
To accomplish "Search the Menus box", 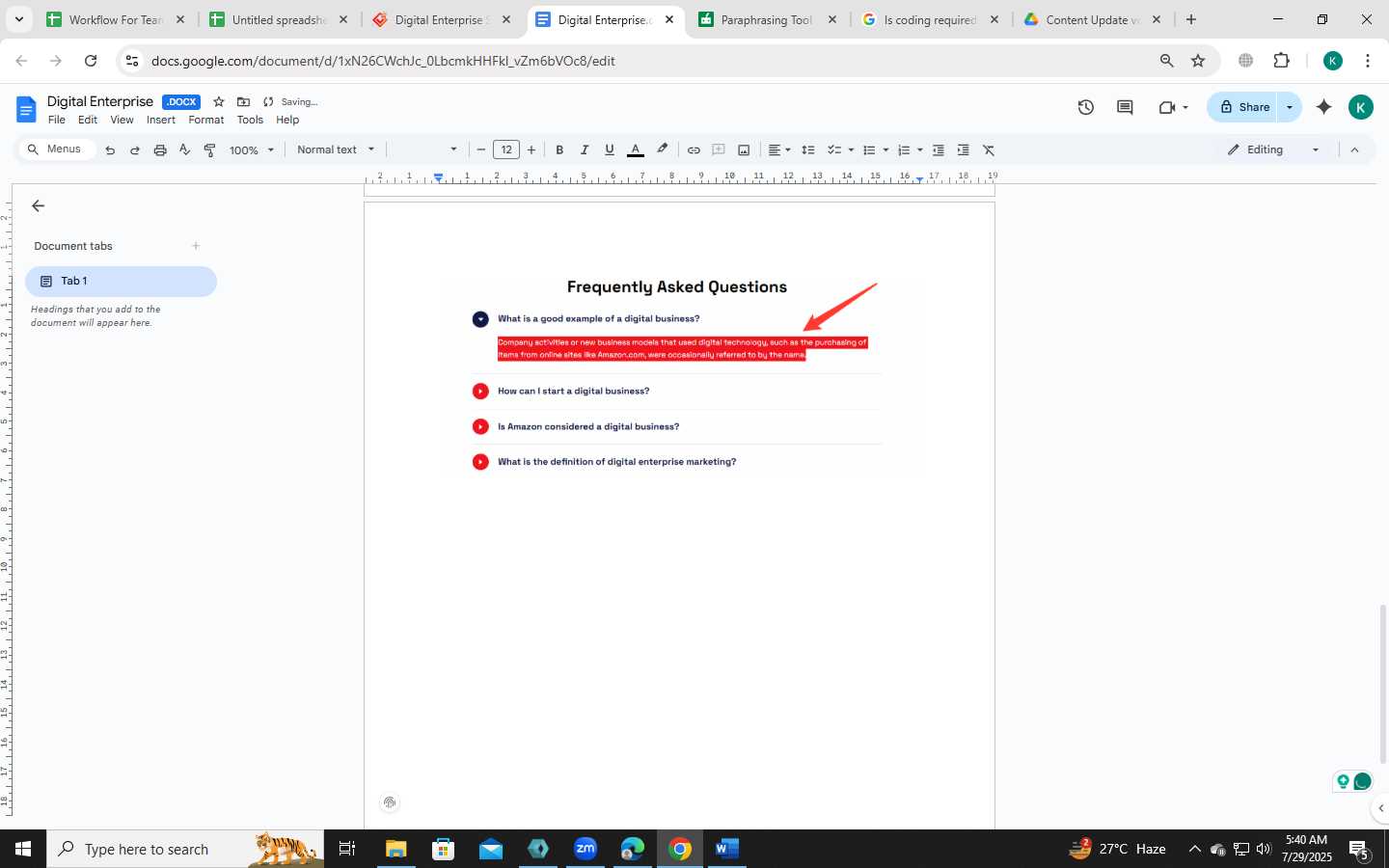I will tap(57, 149).
